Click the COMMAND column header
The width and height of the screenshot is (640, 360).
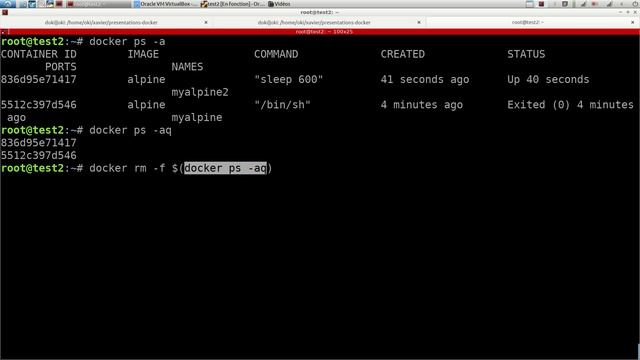point(276,54)
